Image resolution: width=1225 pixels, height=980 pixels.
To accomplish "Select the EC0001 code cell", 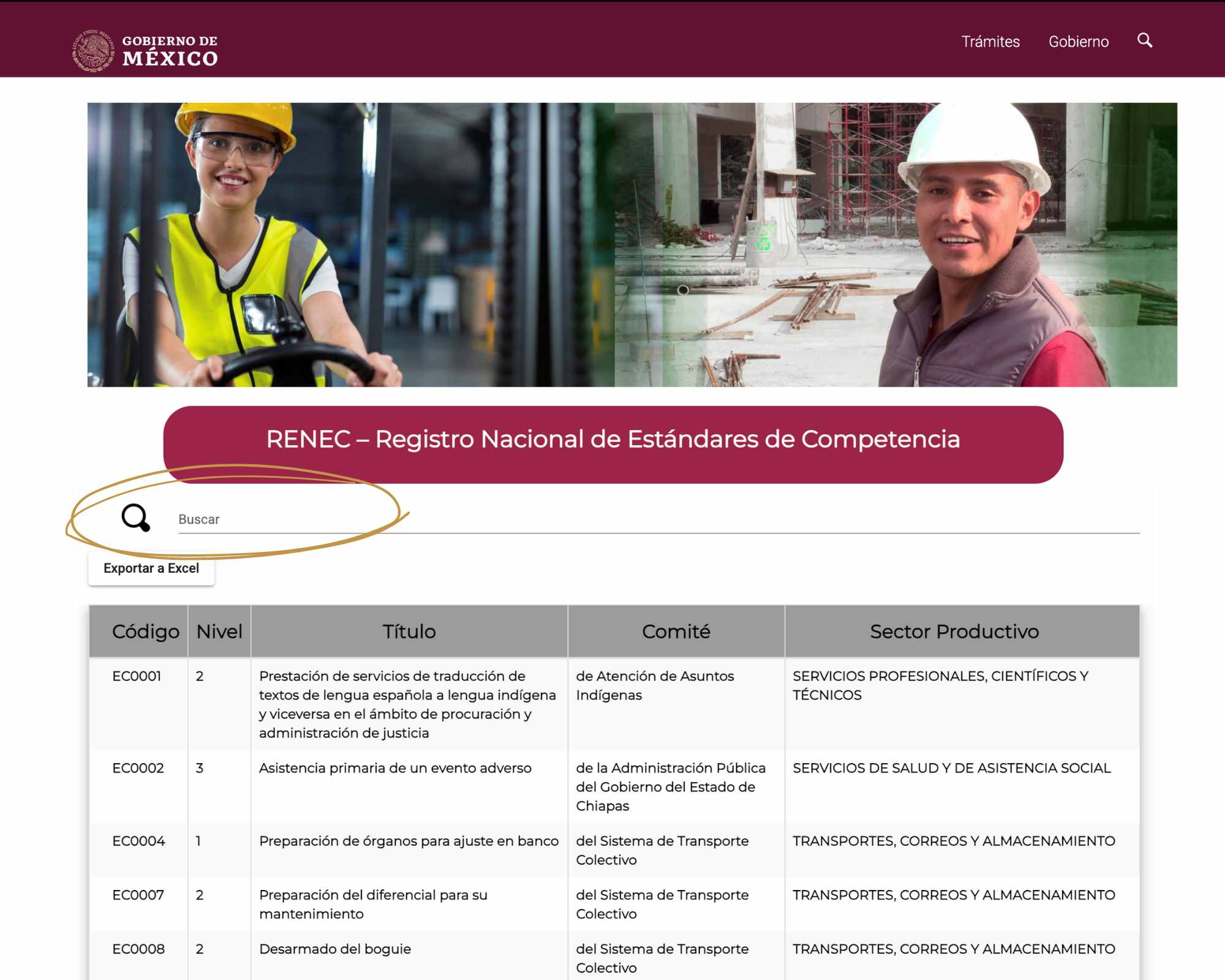I will point(137,676).
